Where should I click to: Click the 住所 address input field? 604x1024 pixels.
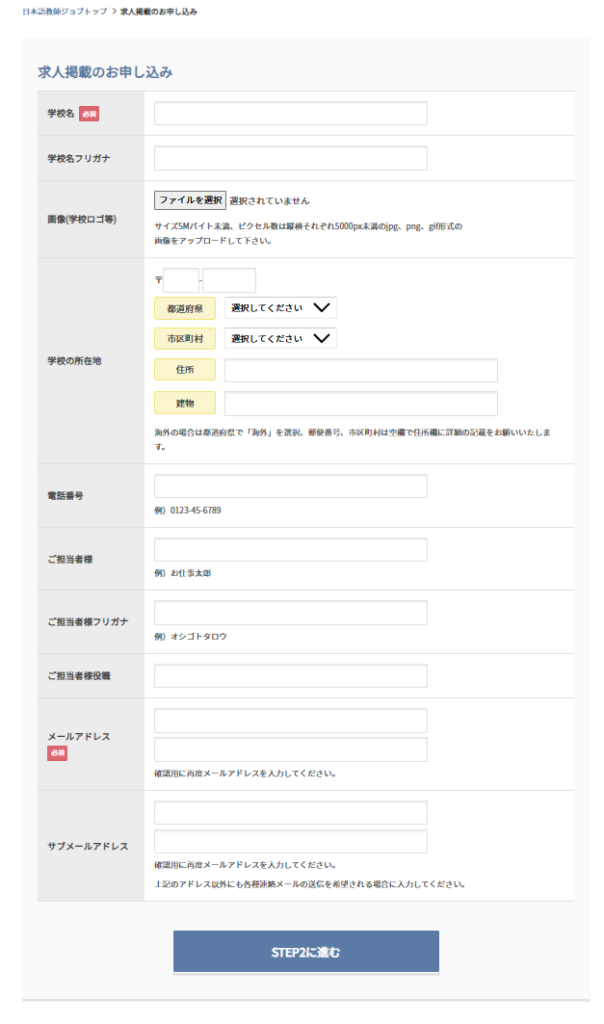[x=360, y=371]
